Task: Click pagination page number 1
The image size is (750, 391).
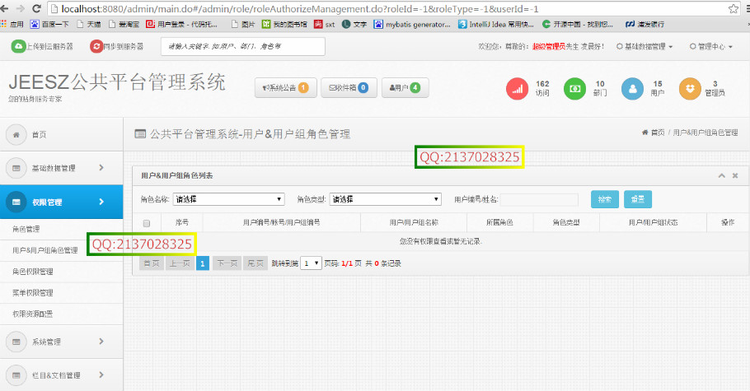Action: coord(203,263)
